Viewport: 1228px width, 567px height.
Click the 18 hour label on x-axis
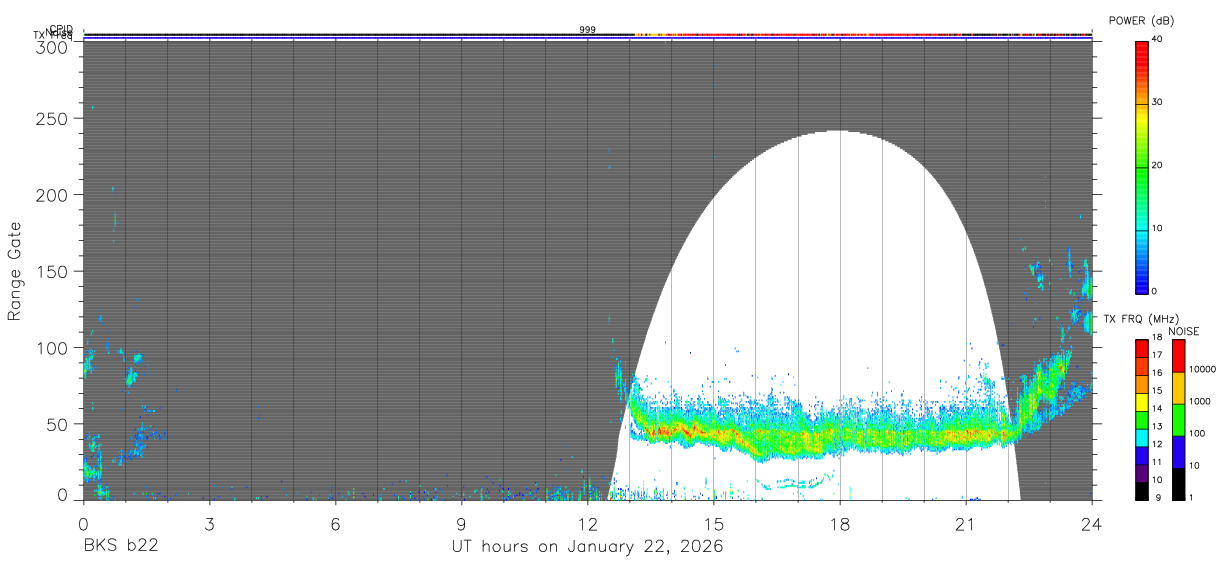[x=839, y=524]
